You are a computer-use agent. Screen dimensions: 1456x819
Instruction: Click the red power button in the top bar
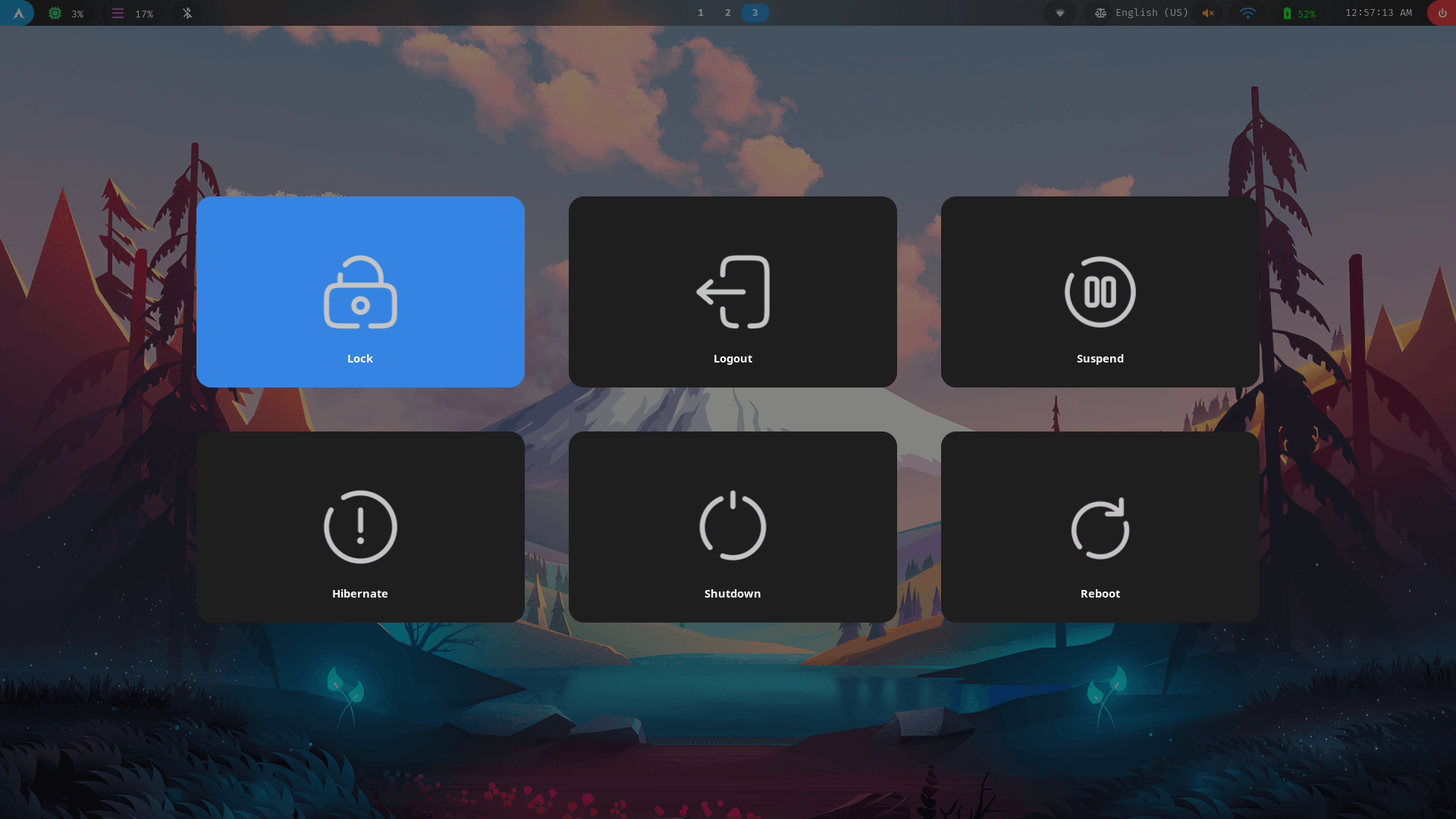1442,13
